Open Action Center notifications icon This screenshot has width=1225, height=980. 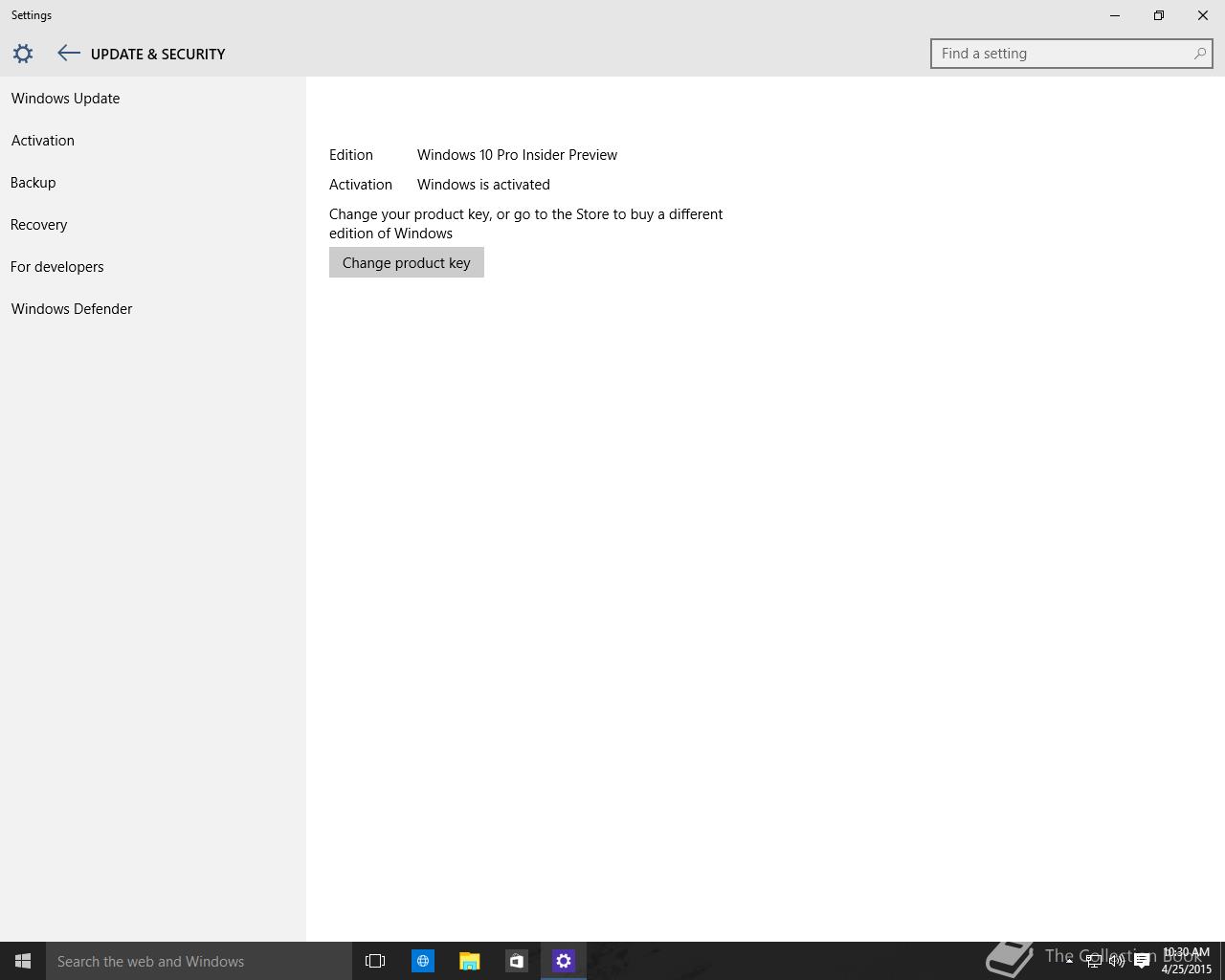[1142, 961]
